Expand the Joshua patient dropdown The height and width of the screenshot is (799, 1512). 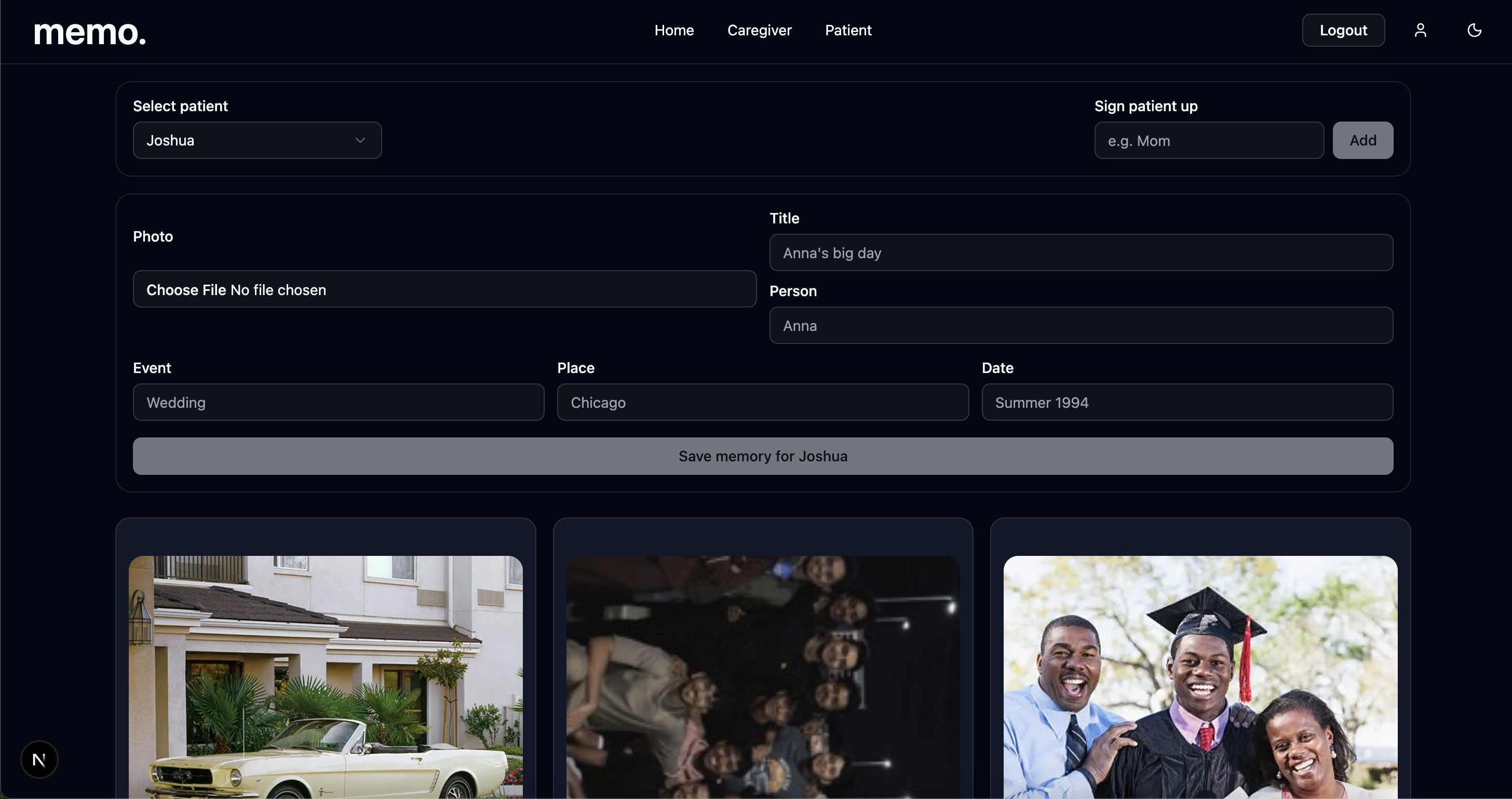point(256,140)
